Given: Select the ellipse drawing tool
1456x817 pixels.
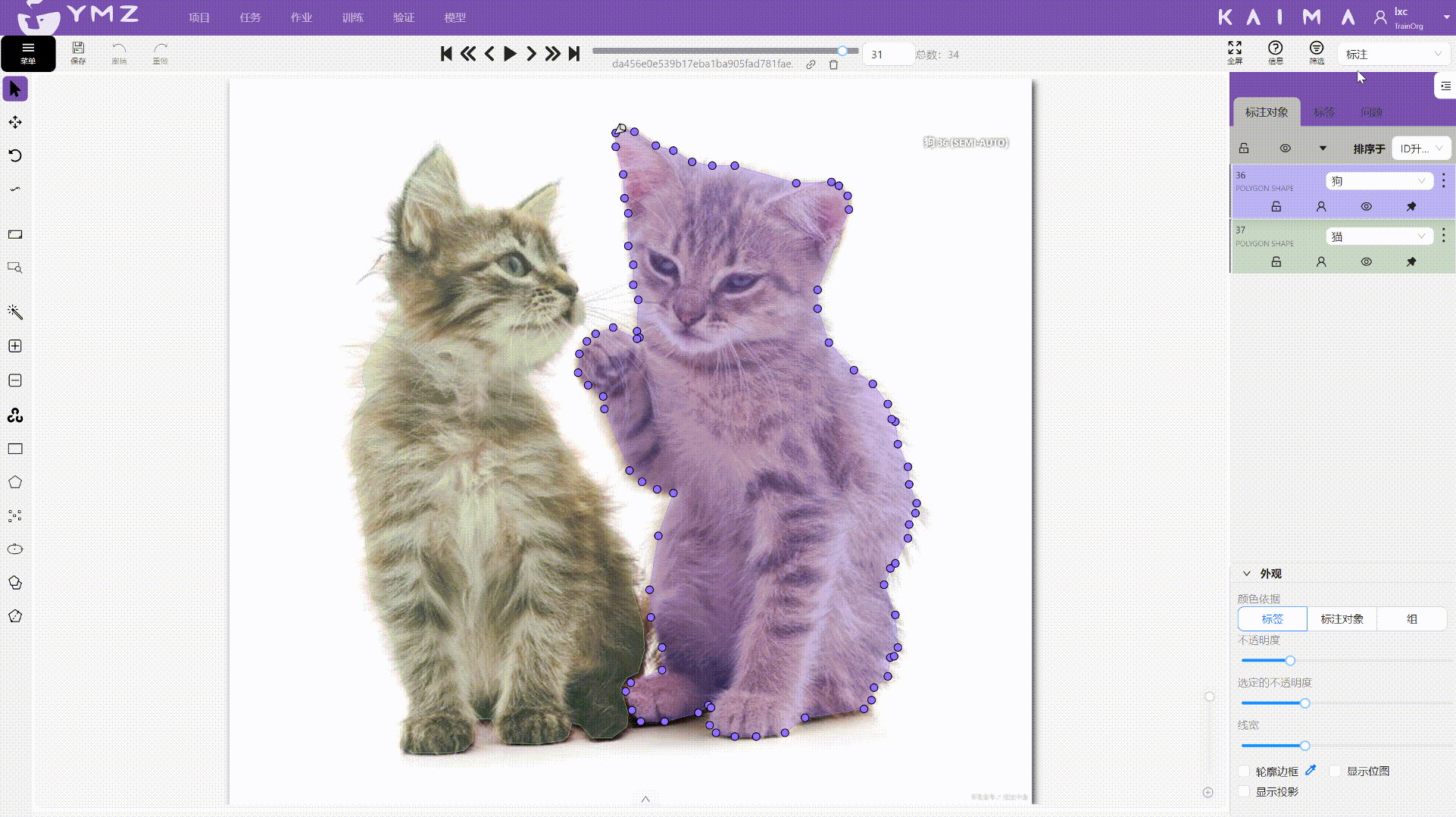Looking at the screenshot, I should click(15, 549).
